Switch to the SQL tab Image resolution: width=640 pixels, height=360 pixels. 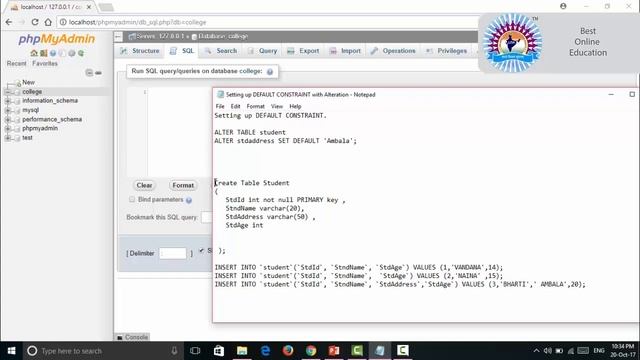[x=182, y=51]
